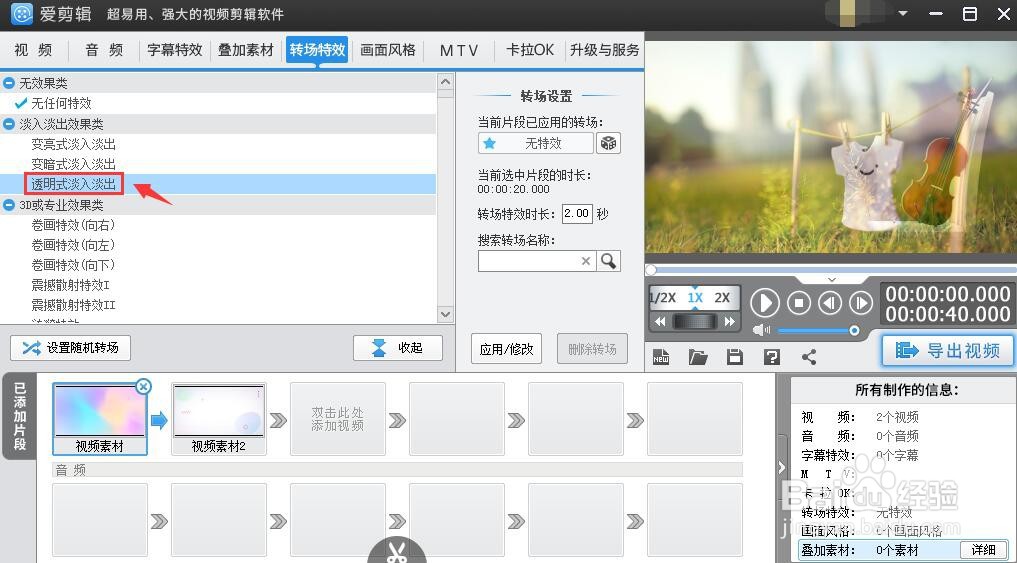Collapse the 淡入淡出效果类 category
The width and height of the screenshot is (1017, 563).
(9, 124)
